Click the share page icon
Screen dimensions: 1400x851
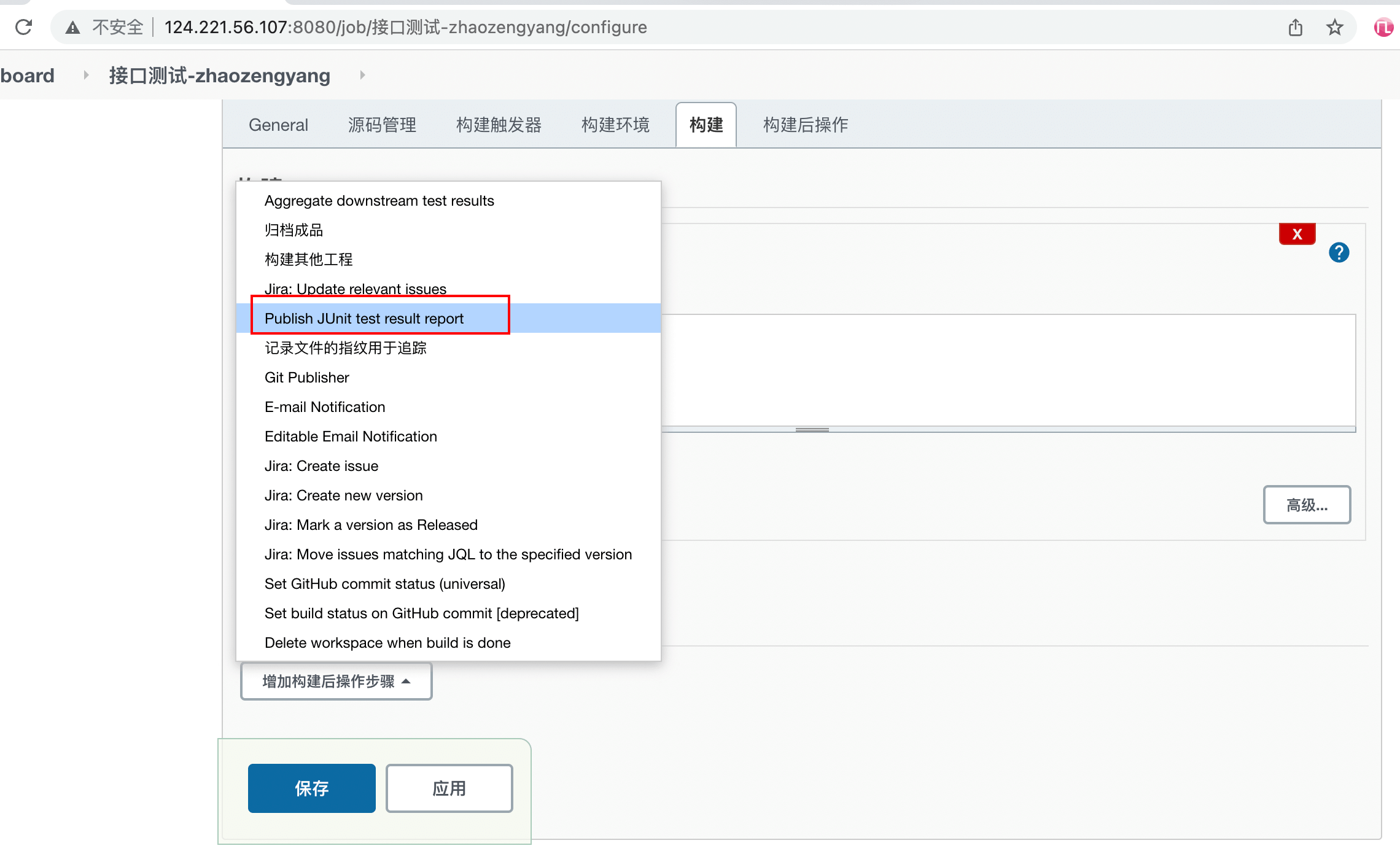coord(1295,27)
